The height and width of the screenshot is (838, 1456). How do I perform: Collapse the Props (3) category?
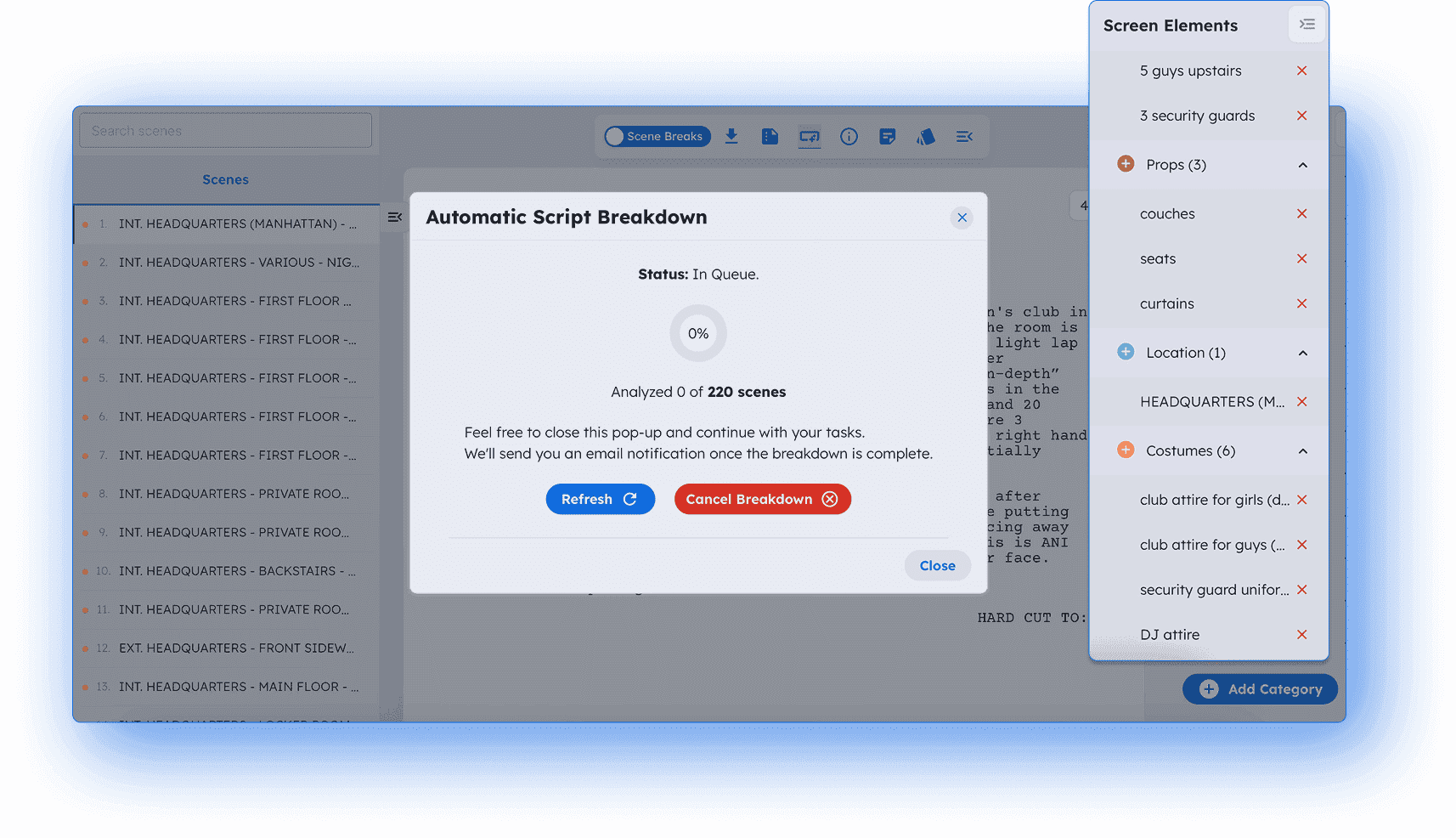click(x=1302, y=165)
